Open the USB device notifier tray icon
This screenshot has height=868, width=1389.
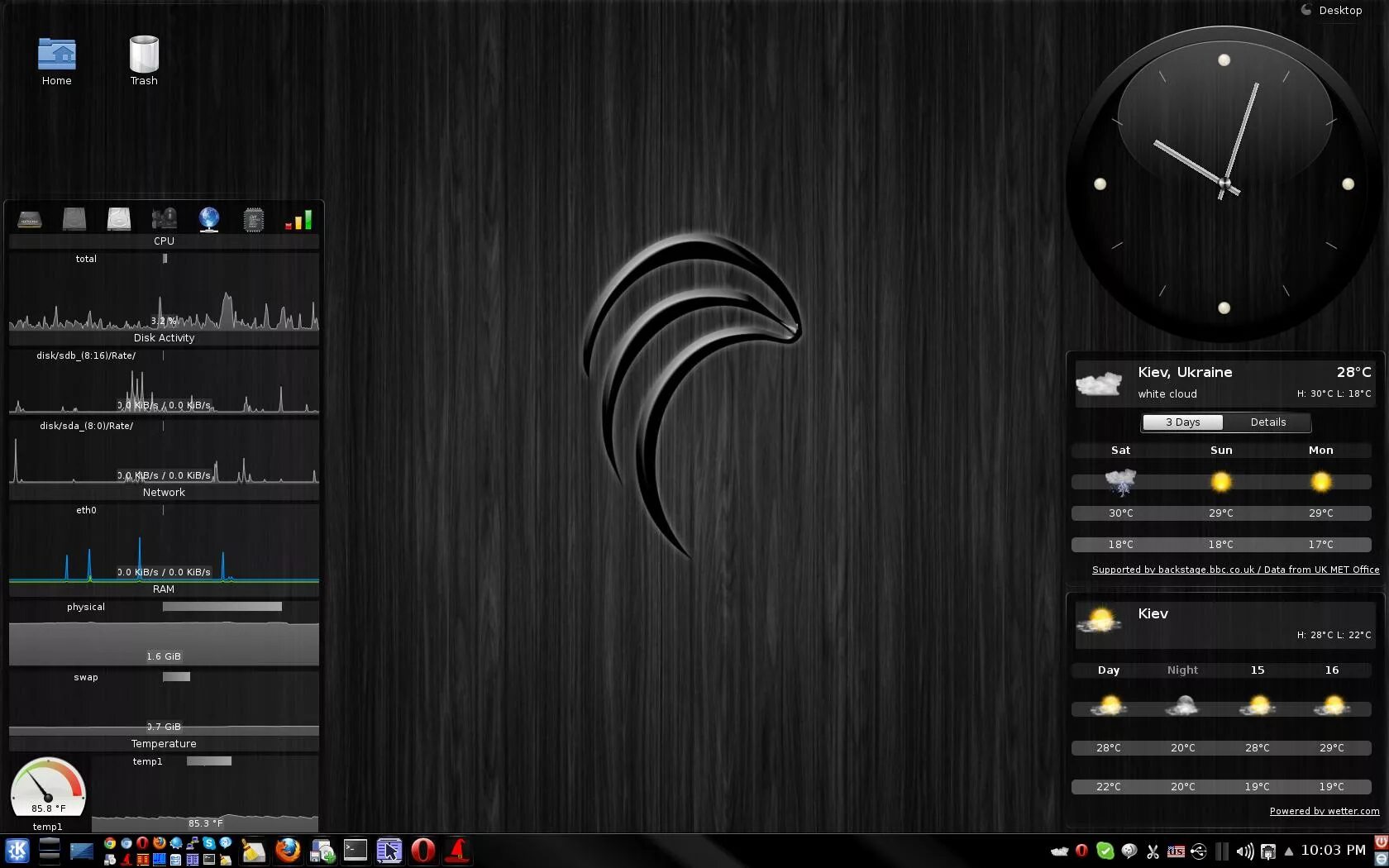(1199, 851)
